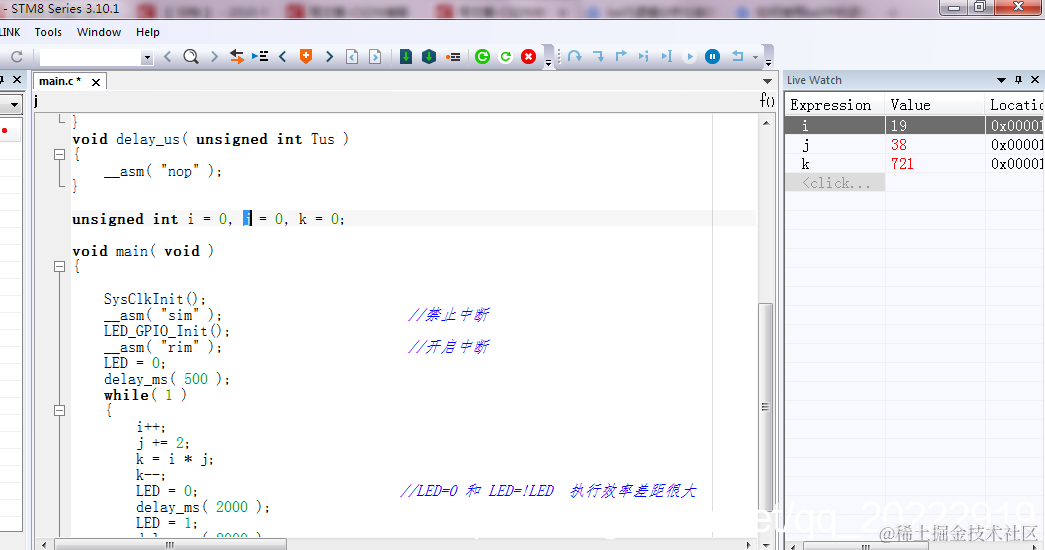
Task: Click the Run to Cursor icon
Action: (x=666, y=57)
